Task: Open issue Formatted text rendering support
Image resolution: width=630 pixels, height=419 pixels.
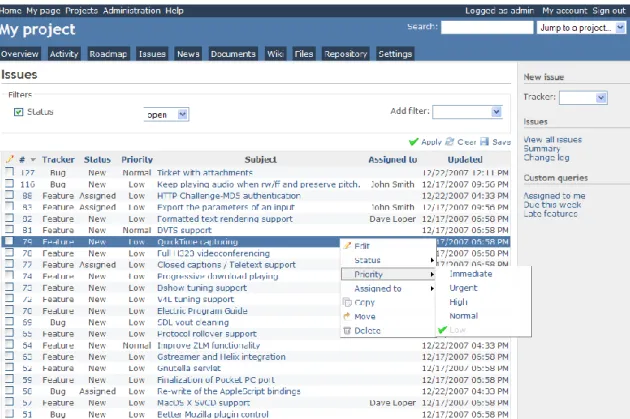Action: tap(225, 219)
